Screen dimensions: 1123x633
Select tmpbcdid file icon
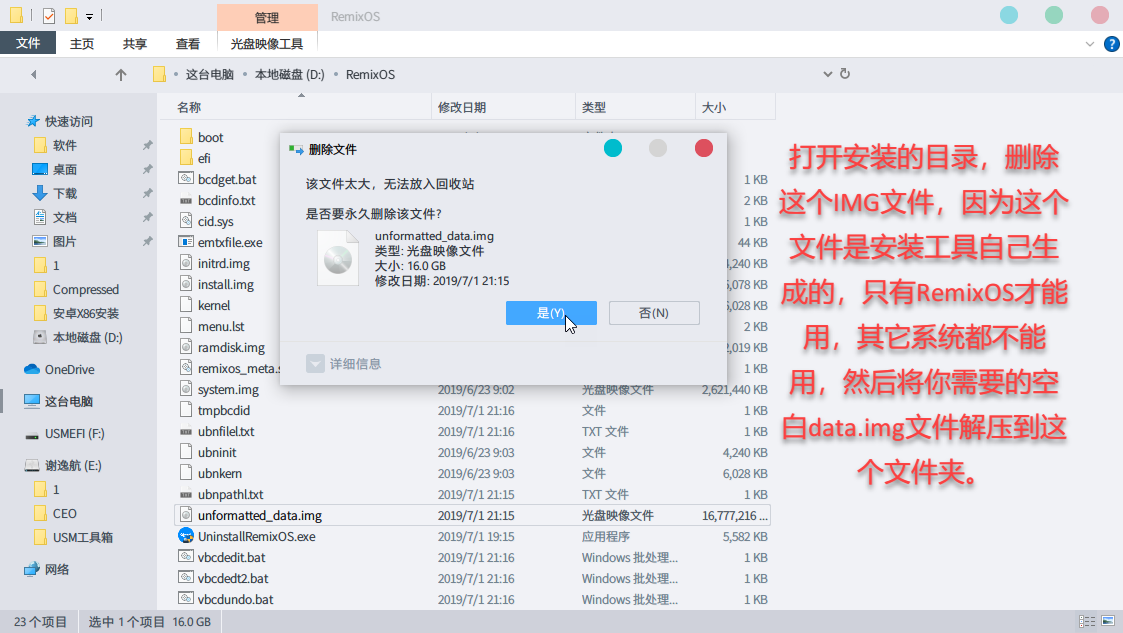(186, 410)
